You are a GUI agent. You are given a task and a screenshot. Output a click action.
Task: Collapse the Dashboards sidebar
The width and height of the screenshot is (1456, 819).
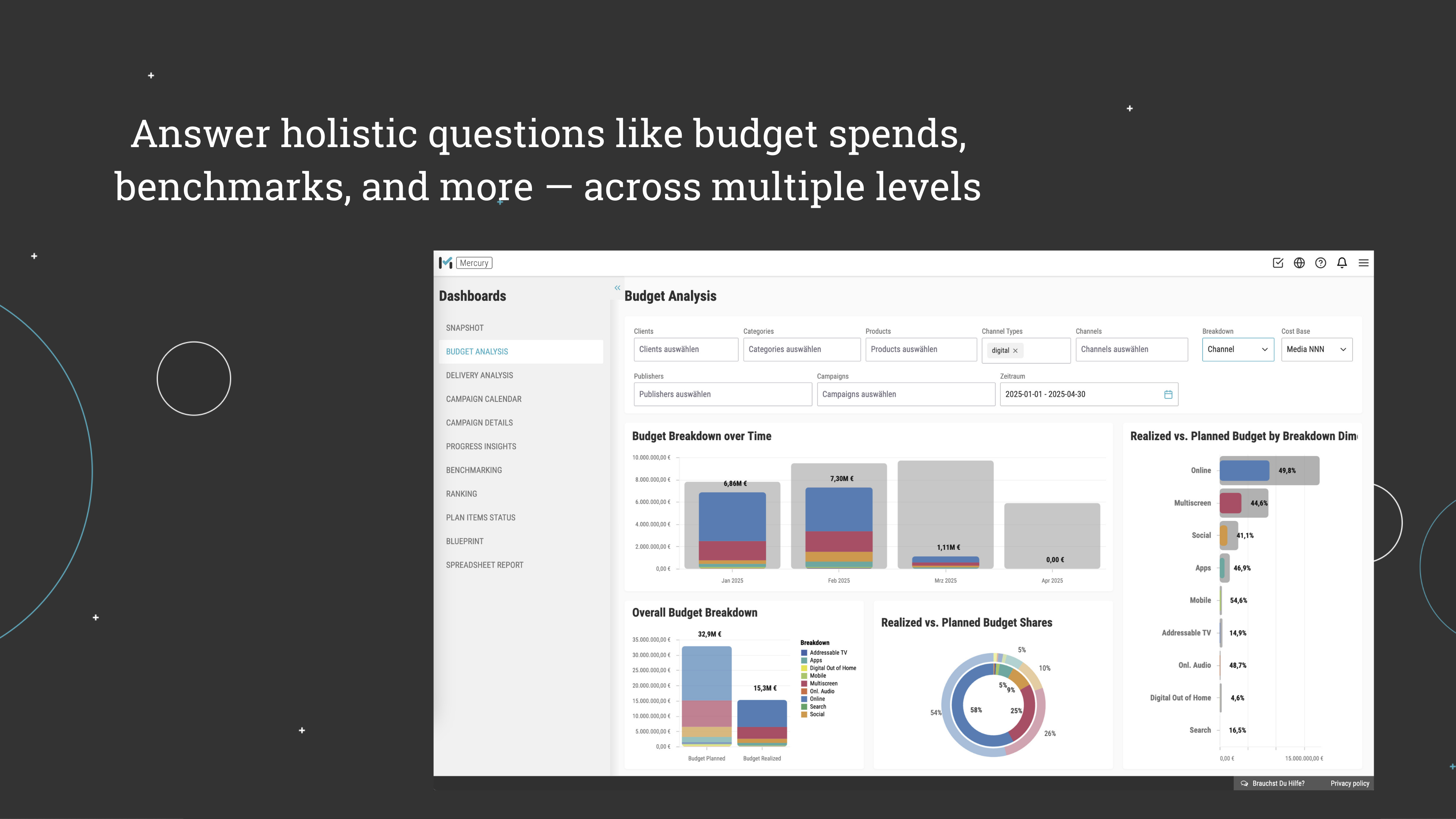click(617, 288)
